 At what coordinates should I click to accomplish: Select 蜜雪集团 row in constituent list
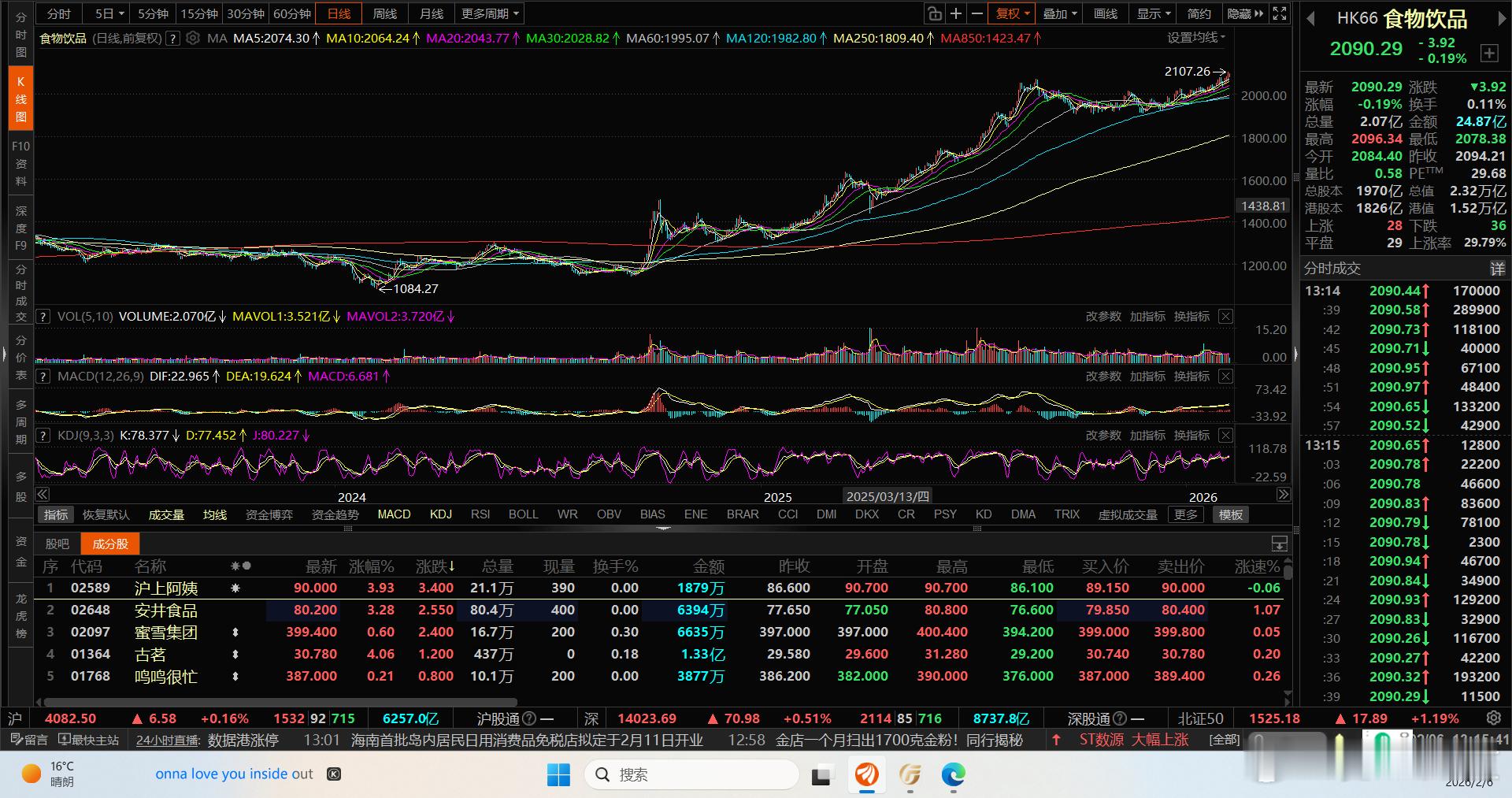pyautogui.click(x=658, y=632)
